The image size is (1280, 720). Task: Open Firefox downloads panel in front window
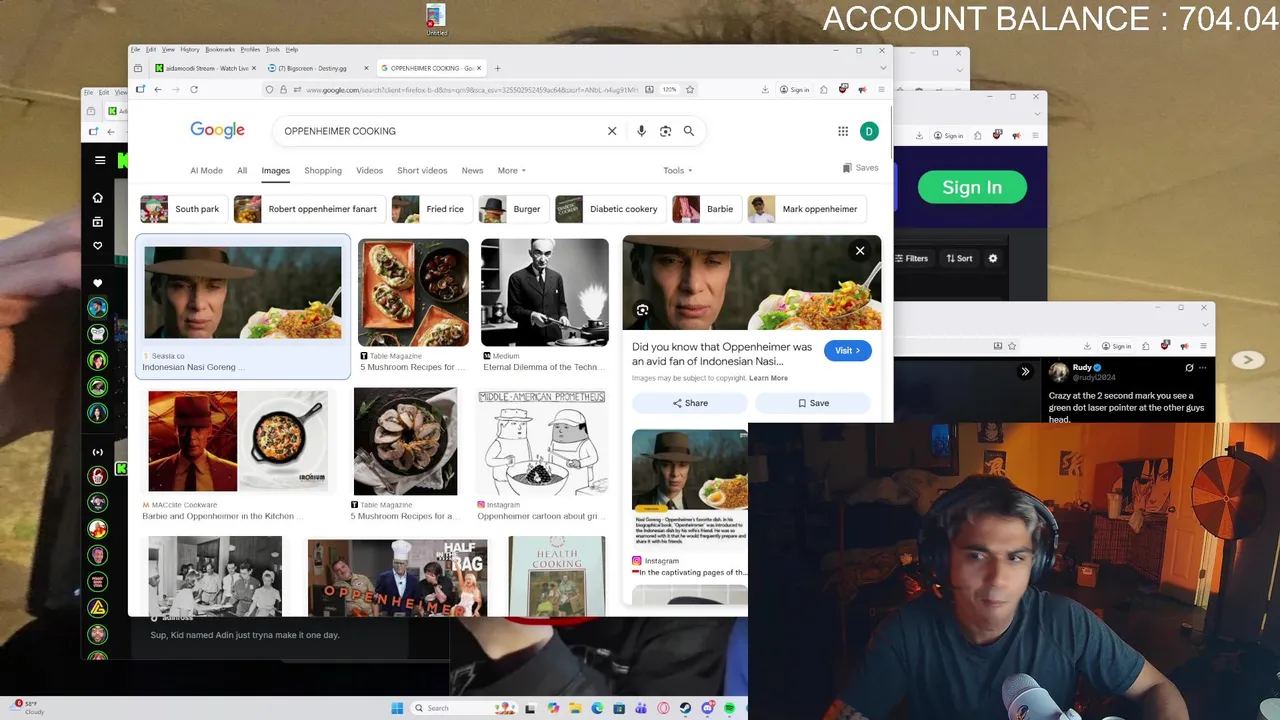click(765, 89)
